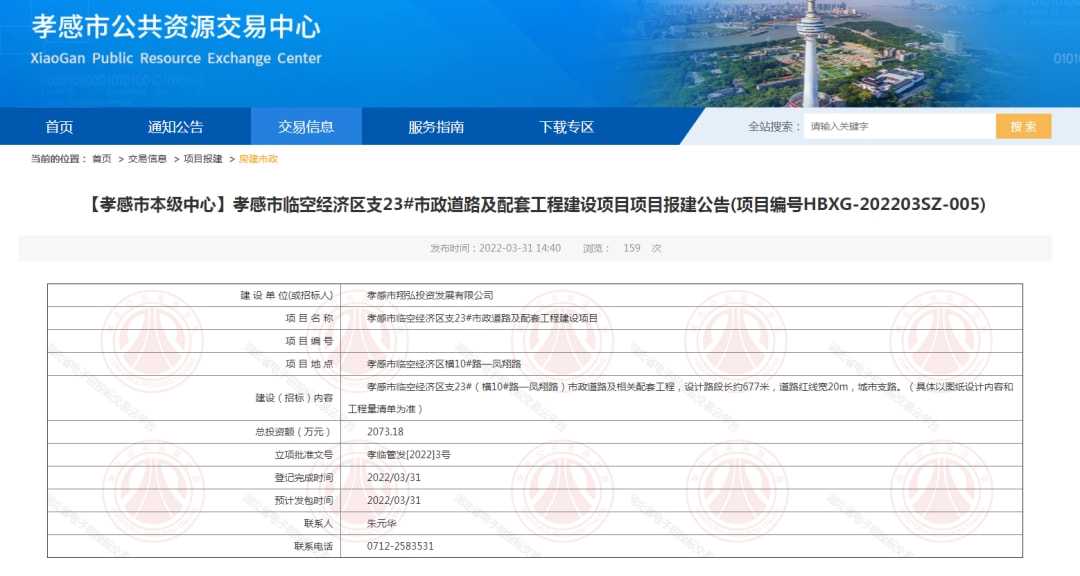Switch to the 下载专区 navigation tab
This screenshot has width=1080, height=576.
click(x=566, y=127)
